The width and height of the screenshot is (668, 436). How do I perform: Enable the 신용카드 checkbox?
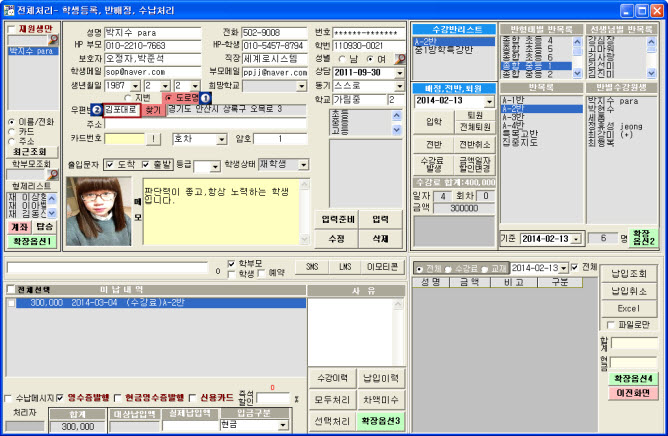coord(193,398)
